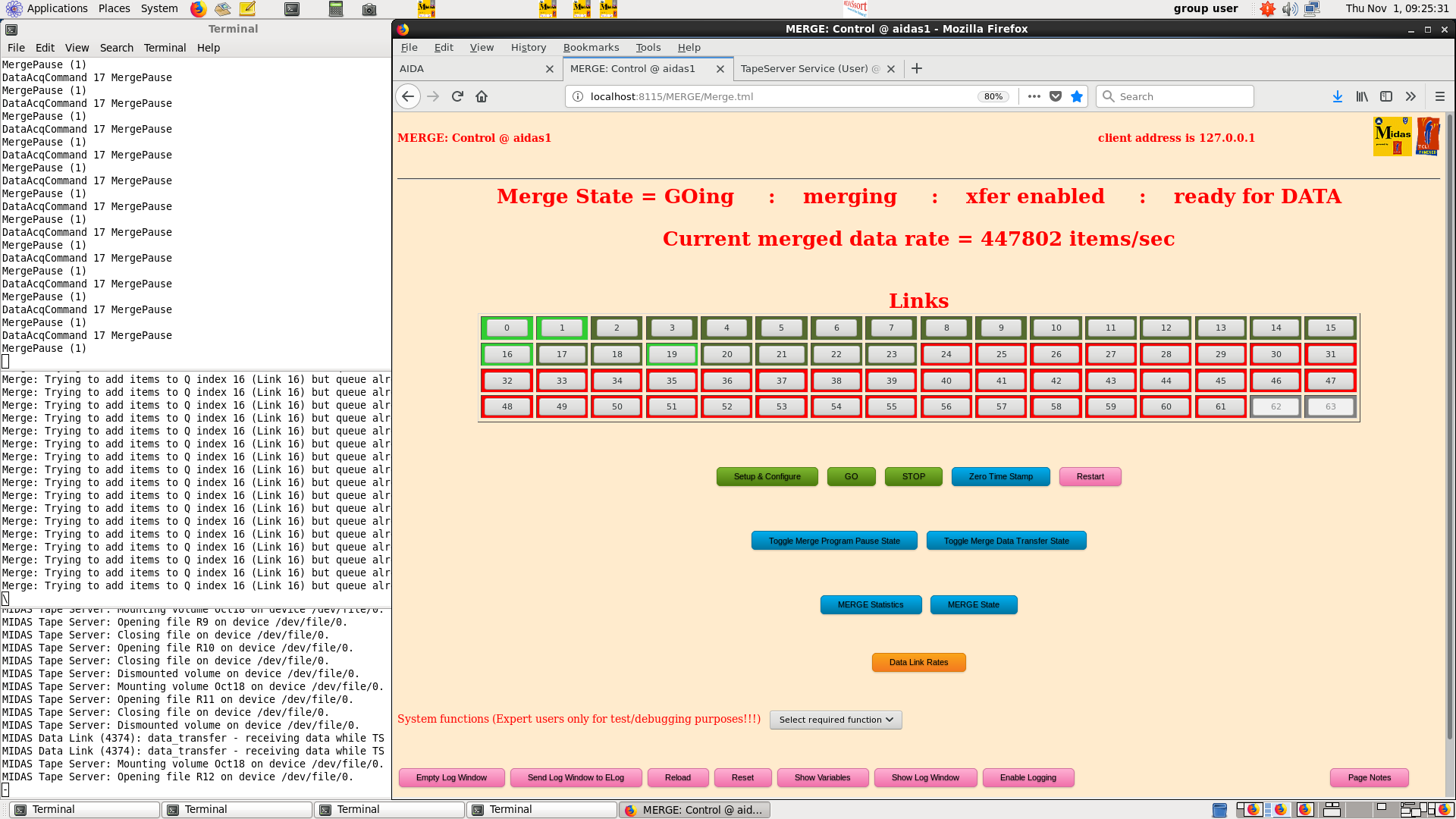
Task: Toggle link 31 button
Action: (x=1331, y=354)
